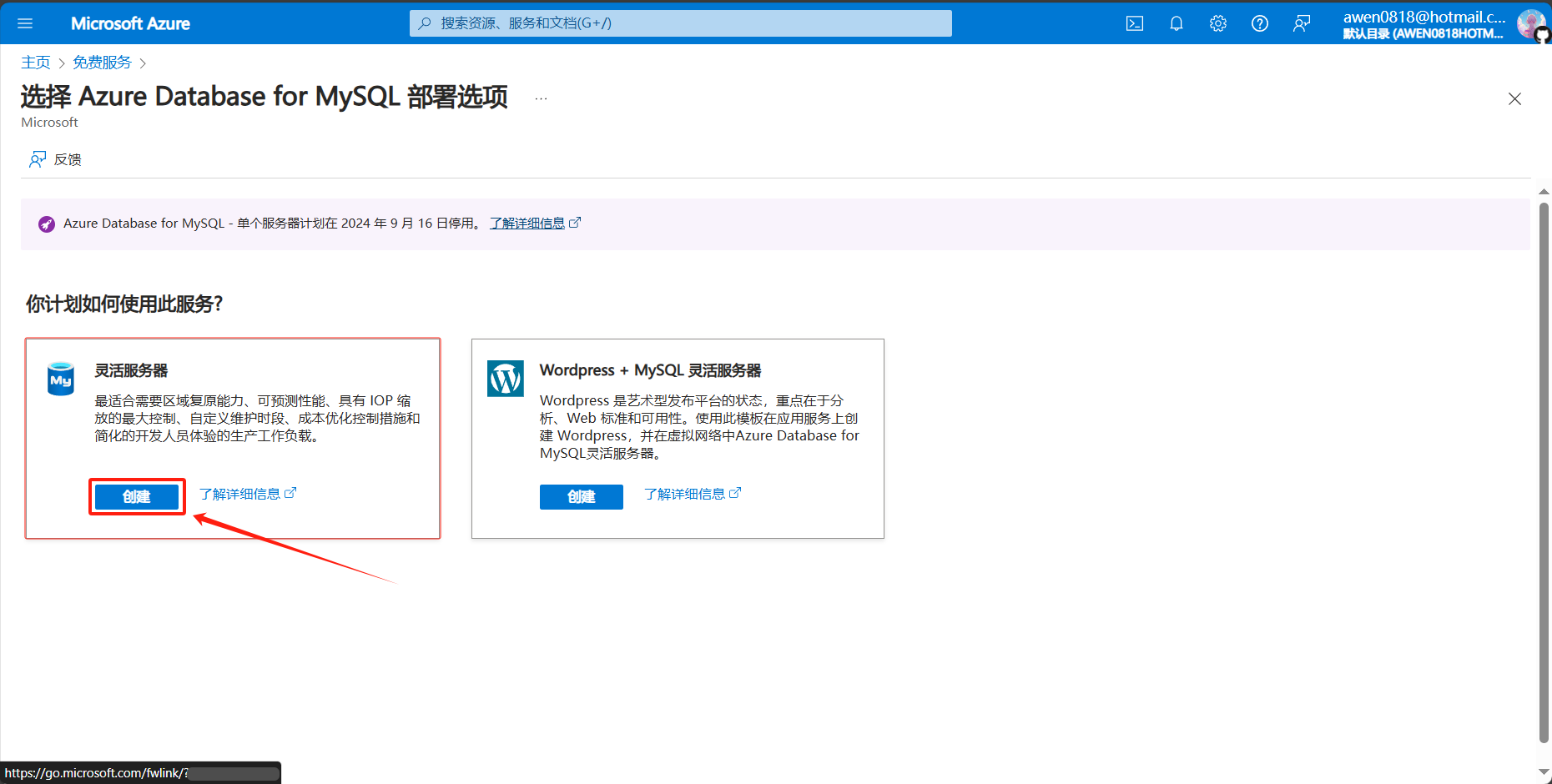Screen dimensions: 1552x784
Task: Select the 灵活服务器 card heading
Action: [131, 370]
